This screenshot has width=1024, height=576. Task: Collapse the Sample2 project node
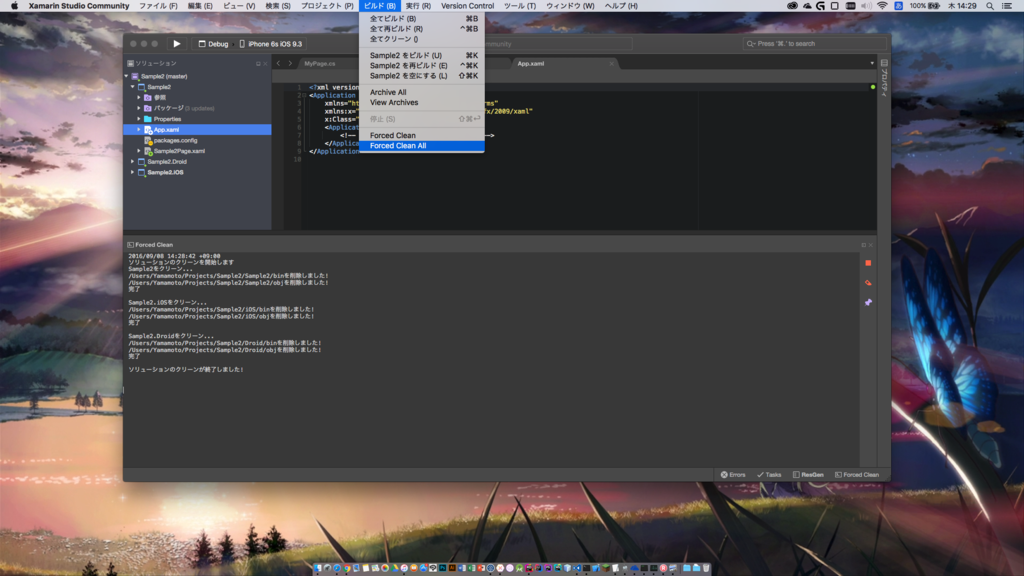pyautogui.click(x=133, y=87)
